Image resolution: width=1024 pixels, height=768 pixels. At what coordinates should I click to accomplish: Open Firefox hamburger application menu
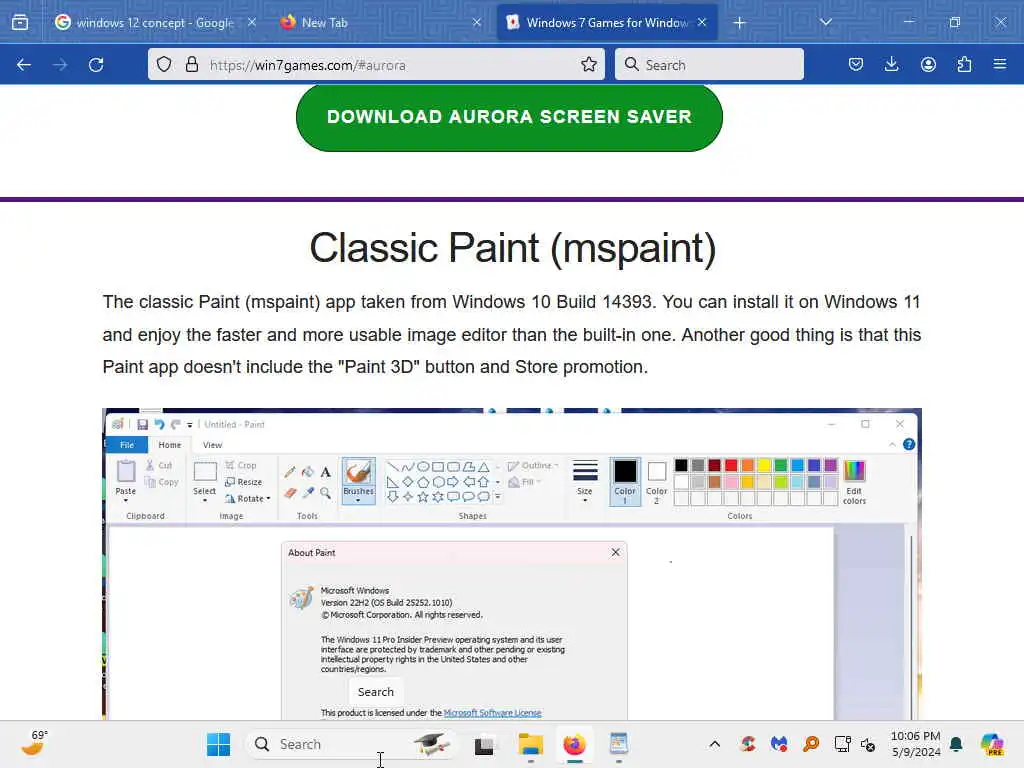[x=1000, y=64]
